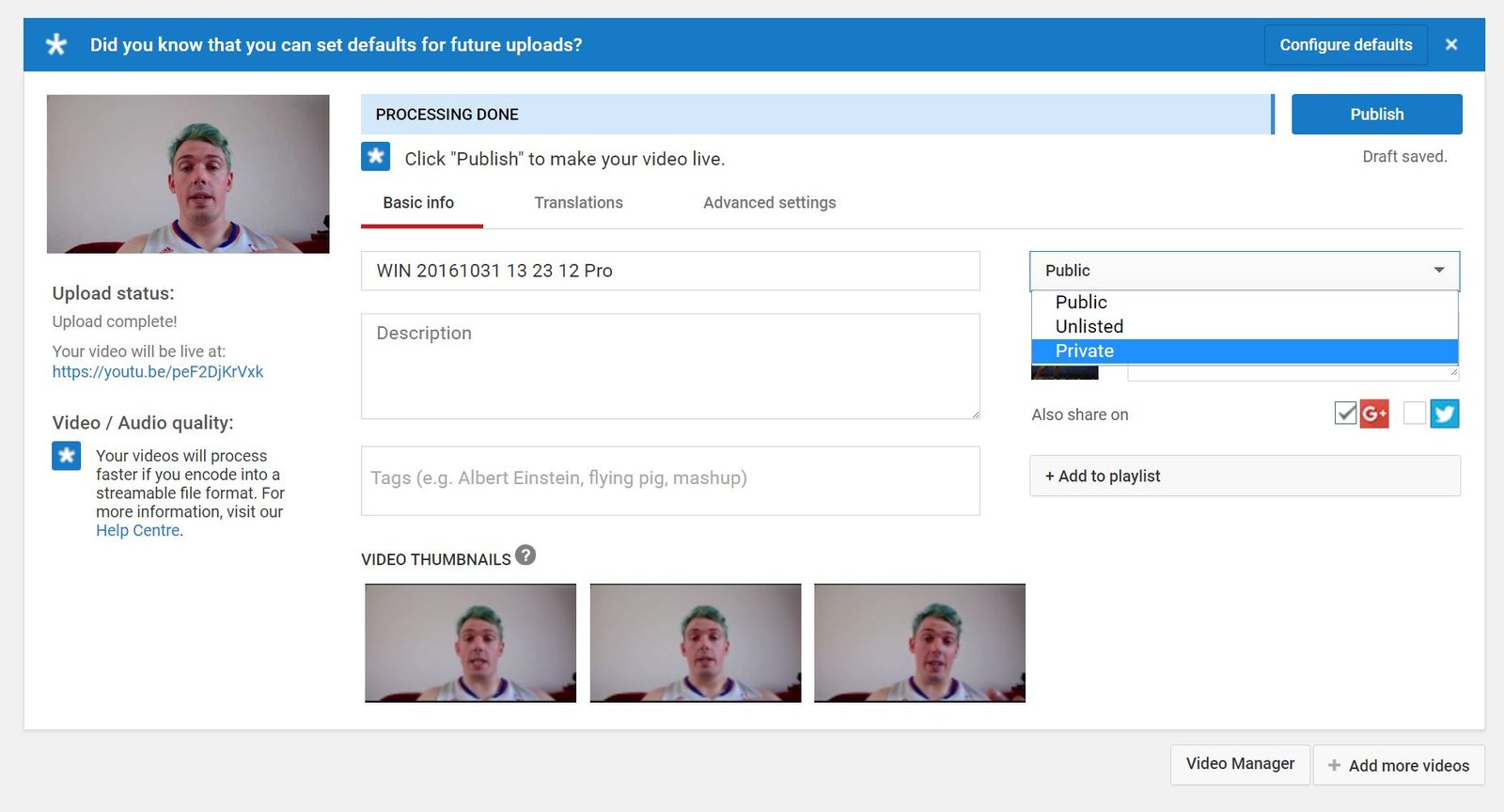Click the video thumbnails help question mark icon
The image size is (1504, 812).
[x=525, y=555]
